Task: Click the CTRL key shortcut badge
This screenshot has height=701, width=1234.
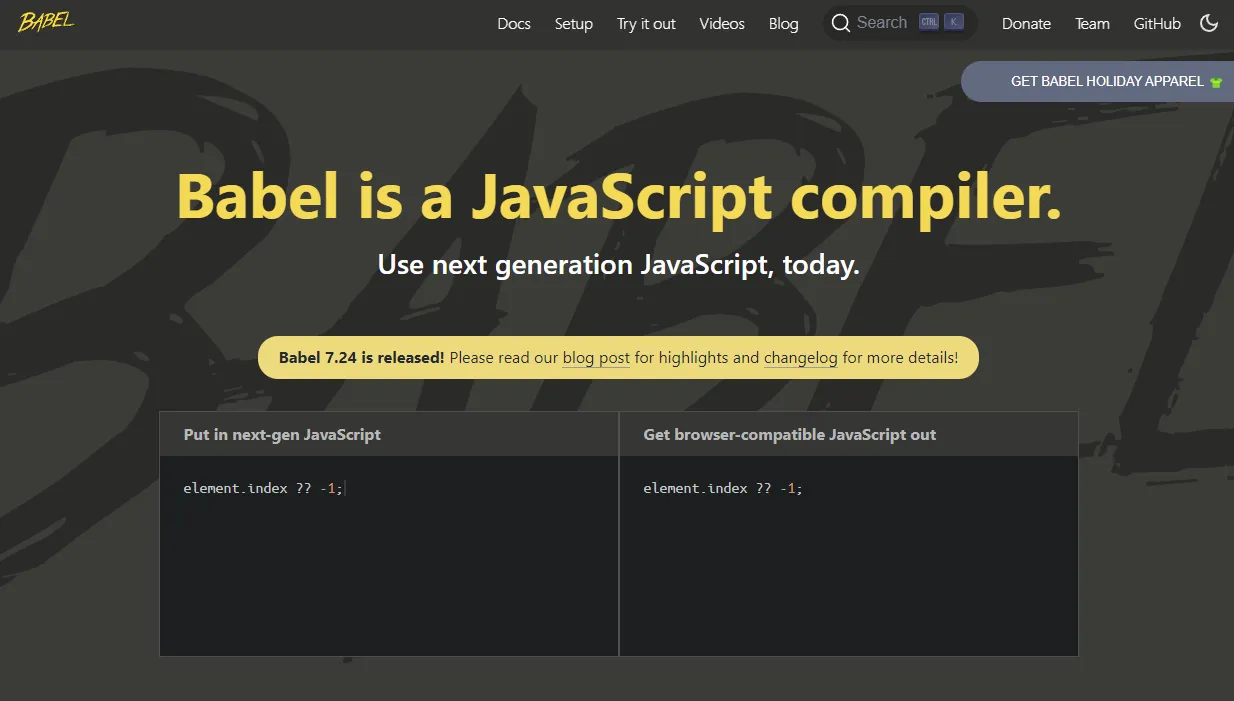Action: coord(929,22)
